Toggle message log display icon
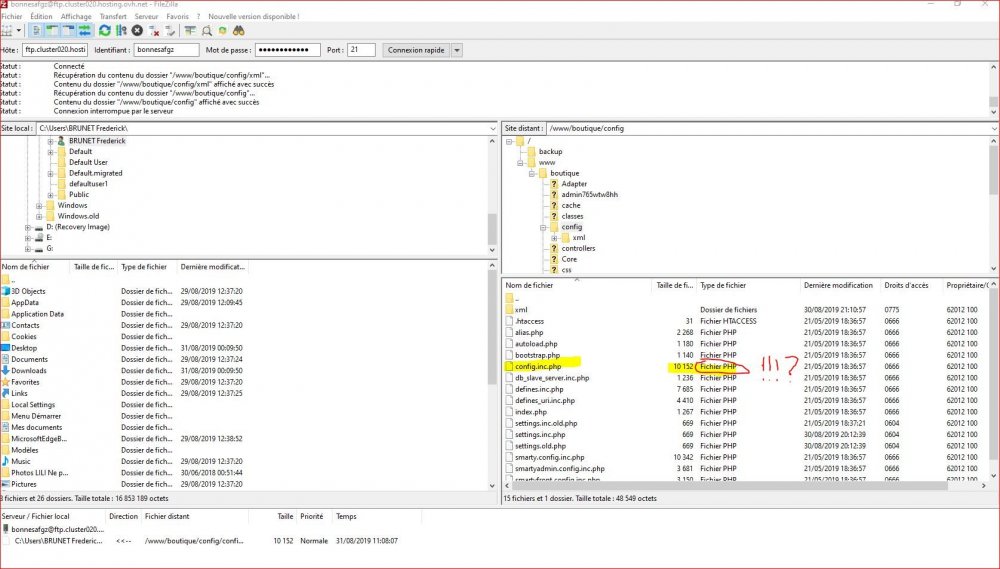1000x569 pixels. click(36, 31)
